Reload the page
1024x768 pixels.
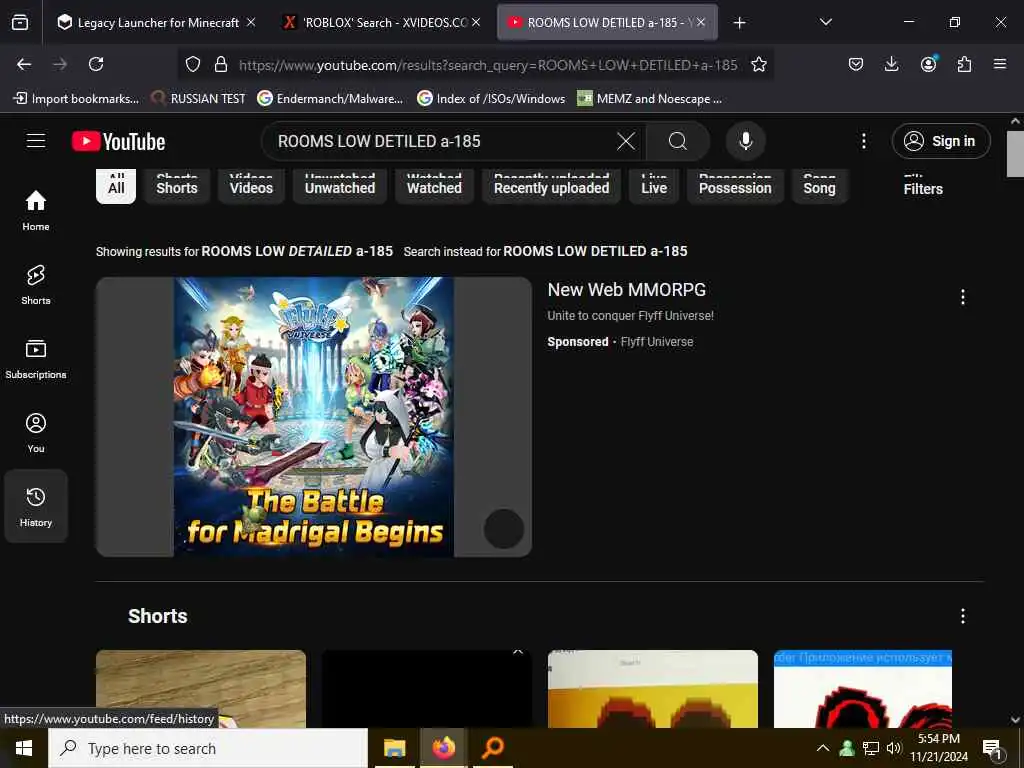point(96,64)
